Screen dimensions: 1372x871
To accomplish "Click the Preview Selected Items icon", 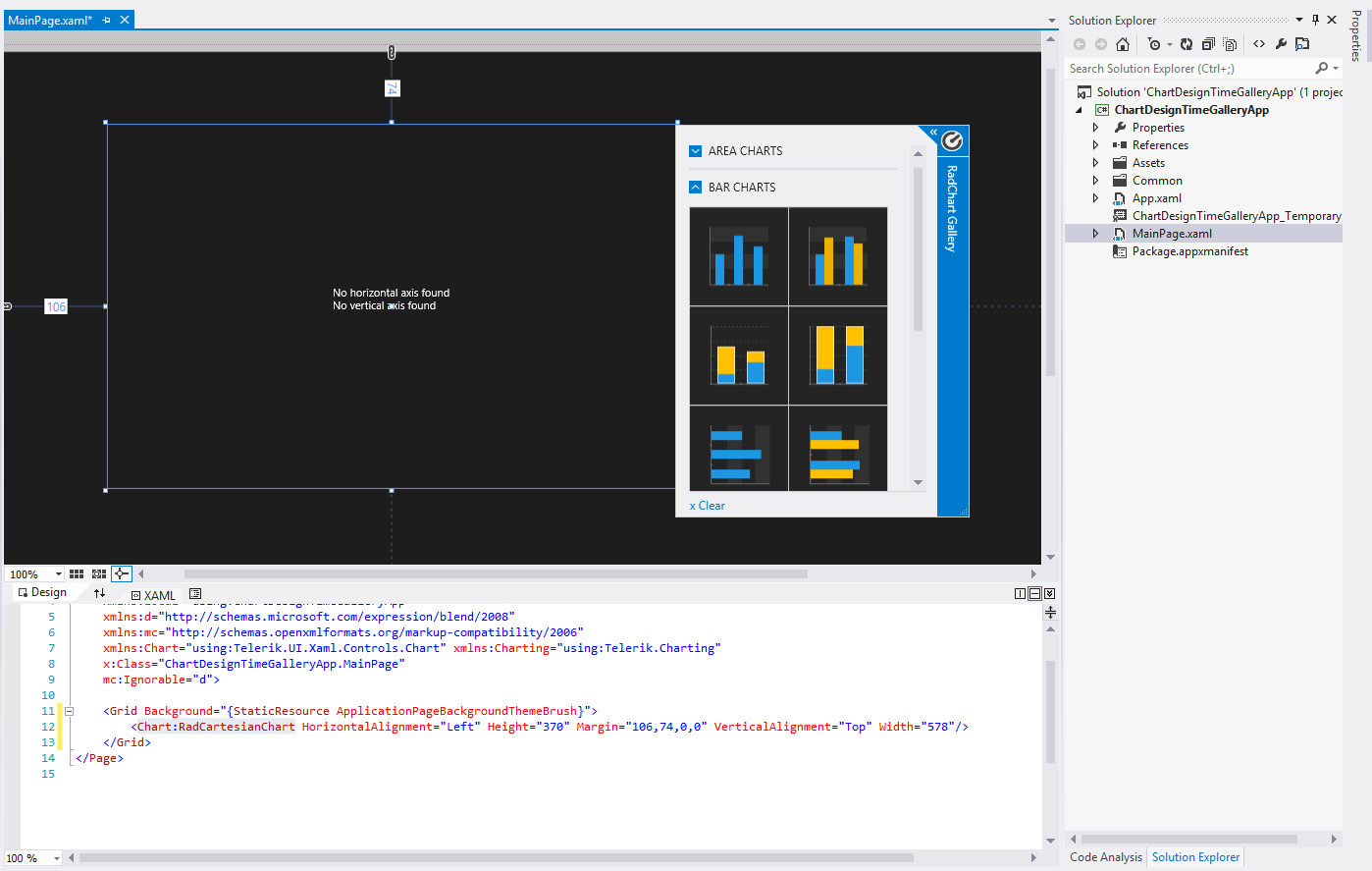I will tap(1302, 44).
